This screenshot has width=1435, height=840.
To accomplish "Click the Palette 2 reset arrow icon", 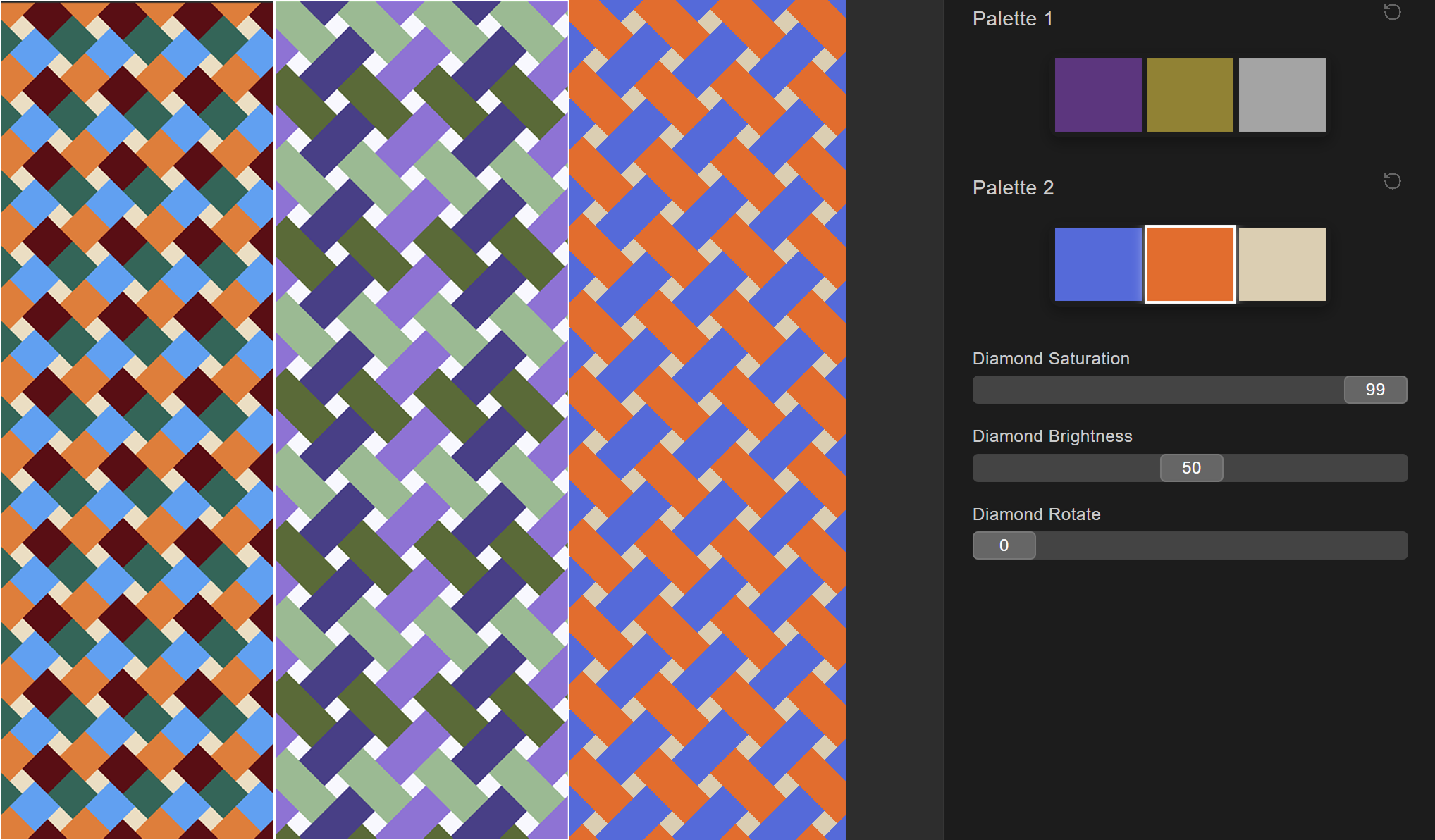I will click(x=1392, y=181).
